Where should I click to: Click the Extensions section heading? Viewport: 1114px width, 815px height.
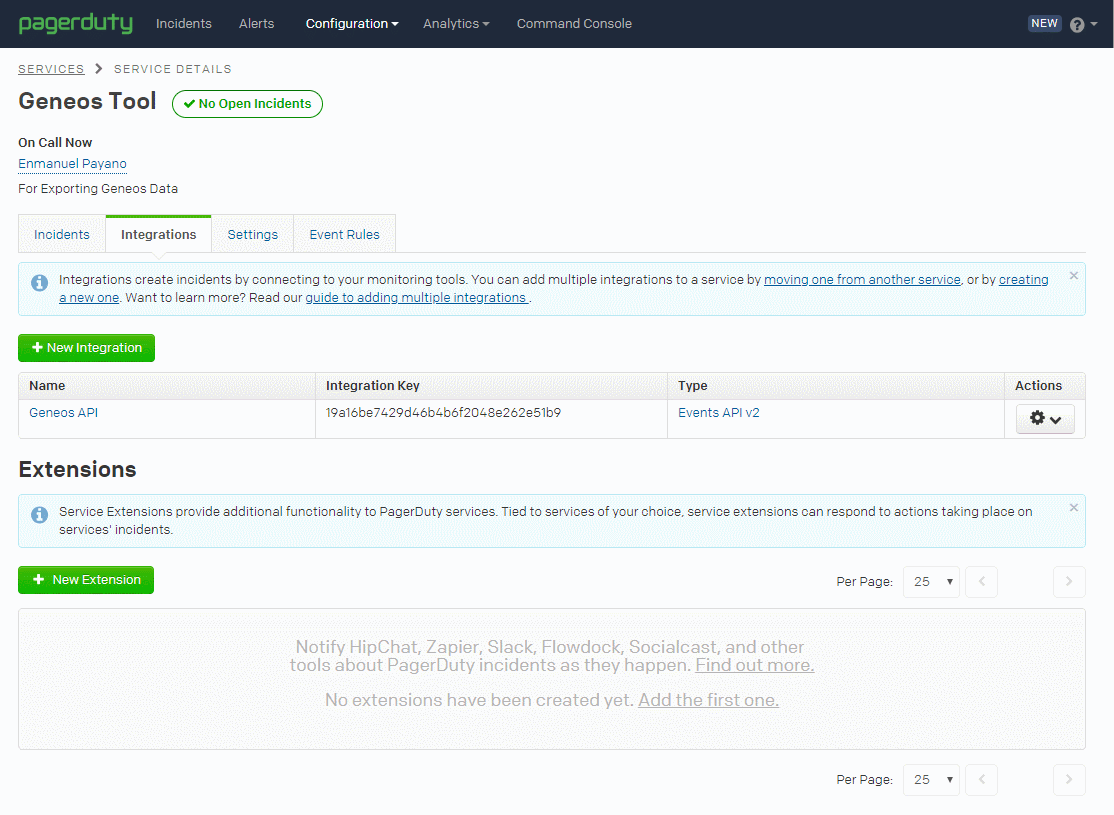point(77,469)
